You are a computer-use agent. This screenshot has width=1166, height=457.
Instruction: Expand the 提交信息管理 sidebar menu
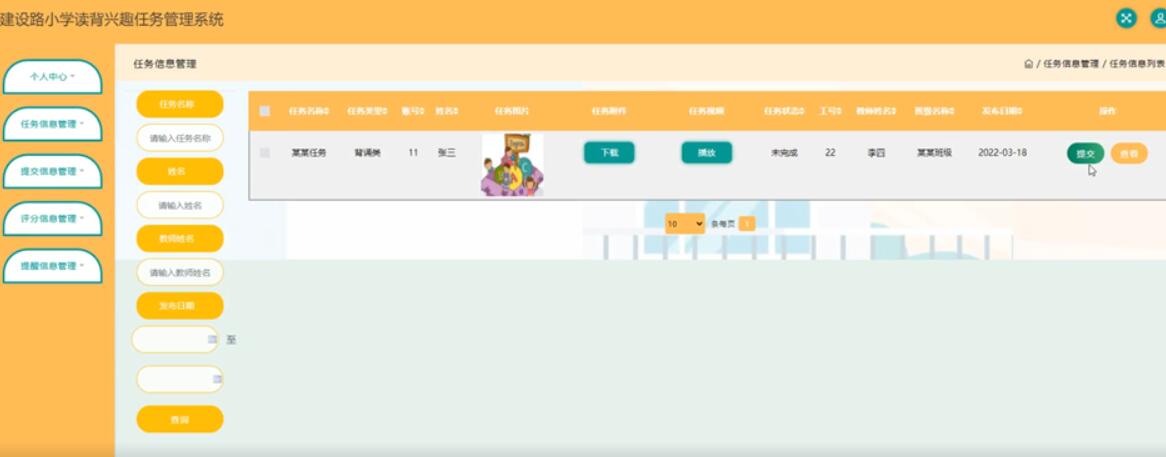coord(52,171)
